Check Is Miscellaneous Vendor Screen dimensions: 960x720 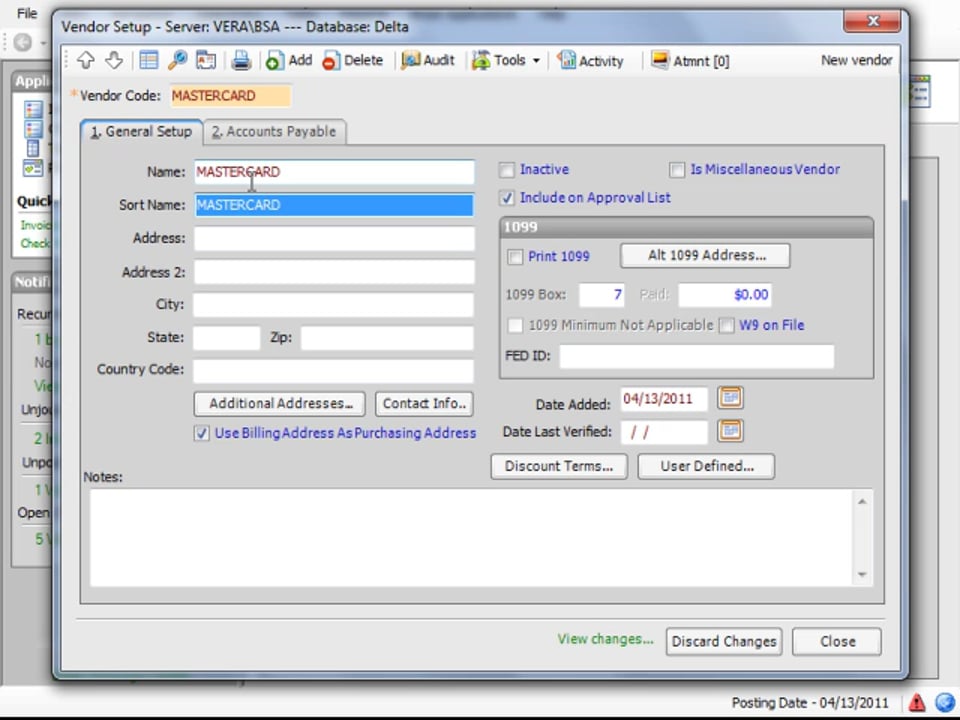pyautogui.click(x=677, y=170)
